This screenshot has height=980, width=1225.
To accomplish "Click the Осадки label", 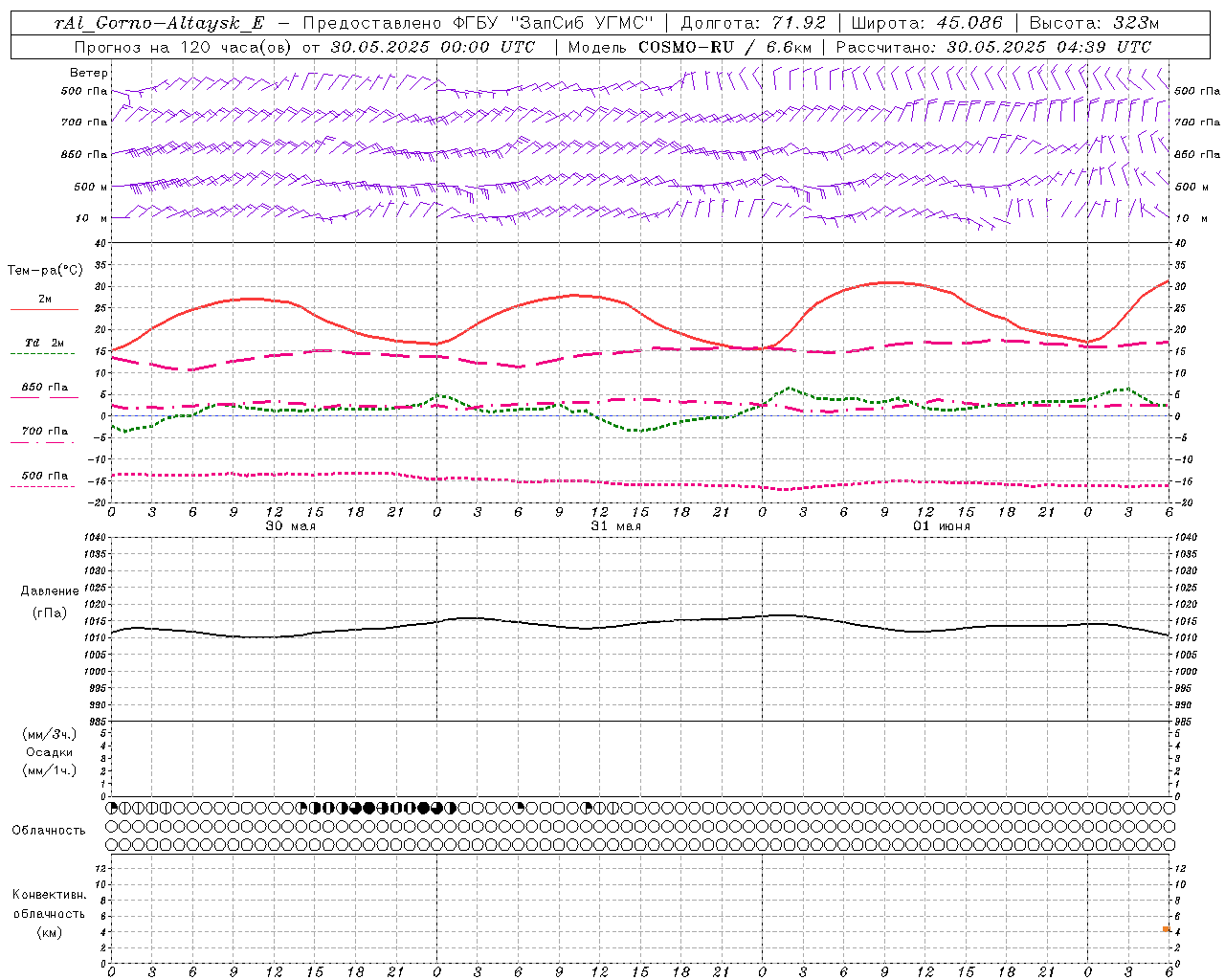I will pos(50,752).
